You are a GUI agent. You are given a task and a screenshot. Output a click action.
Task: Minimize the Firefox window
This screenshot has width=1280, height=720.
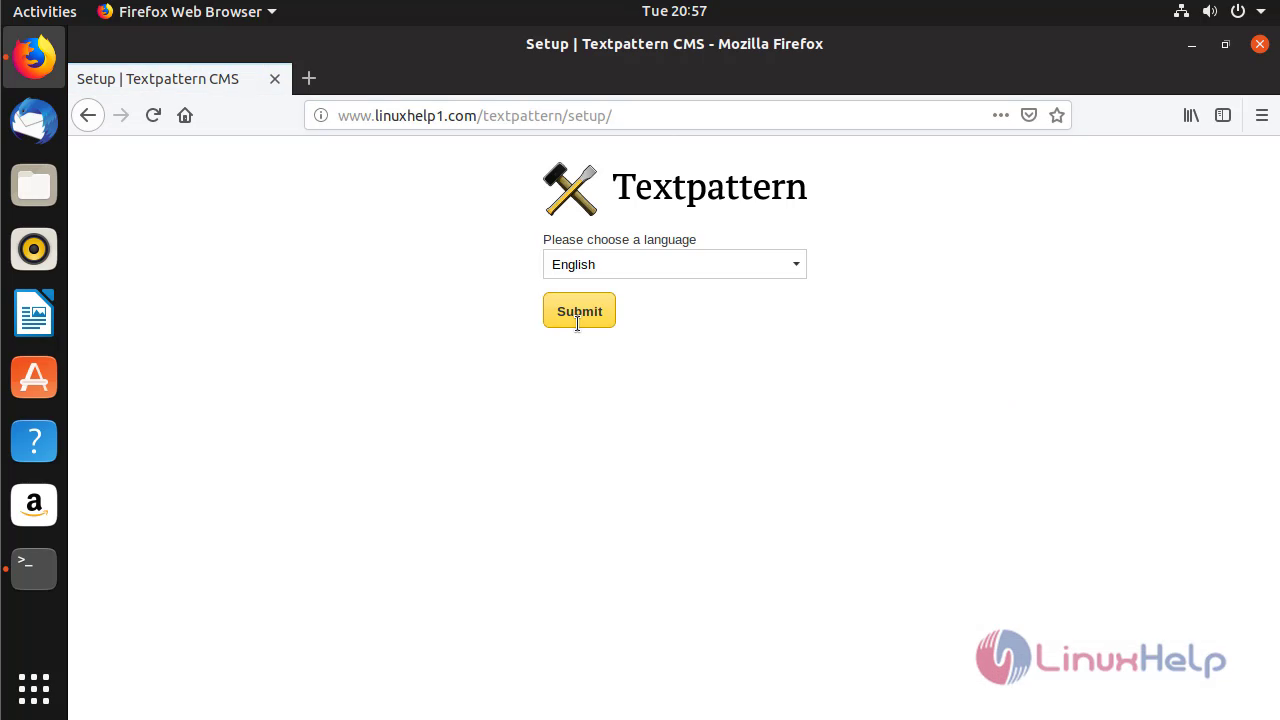(1191, 44)
